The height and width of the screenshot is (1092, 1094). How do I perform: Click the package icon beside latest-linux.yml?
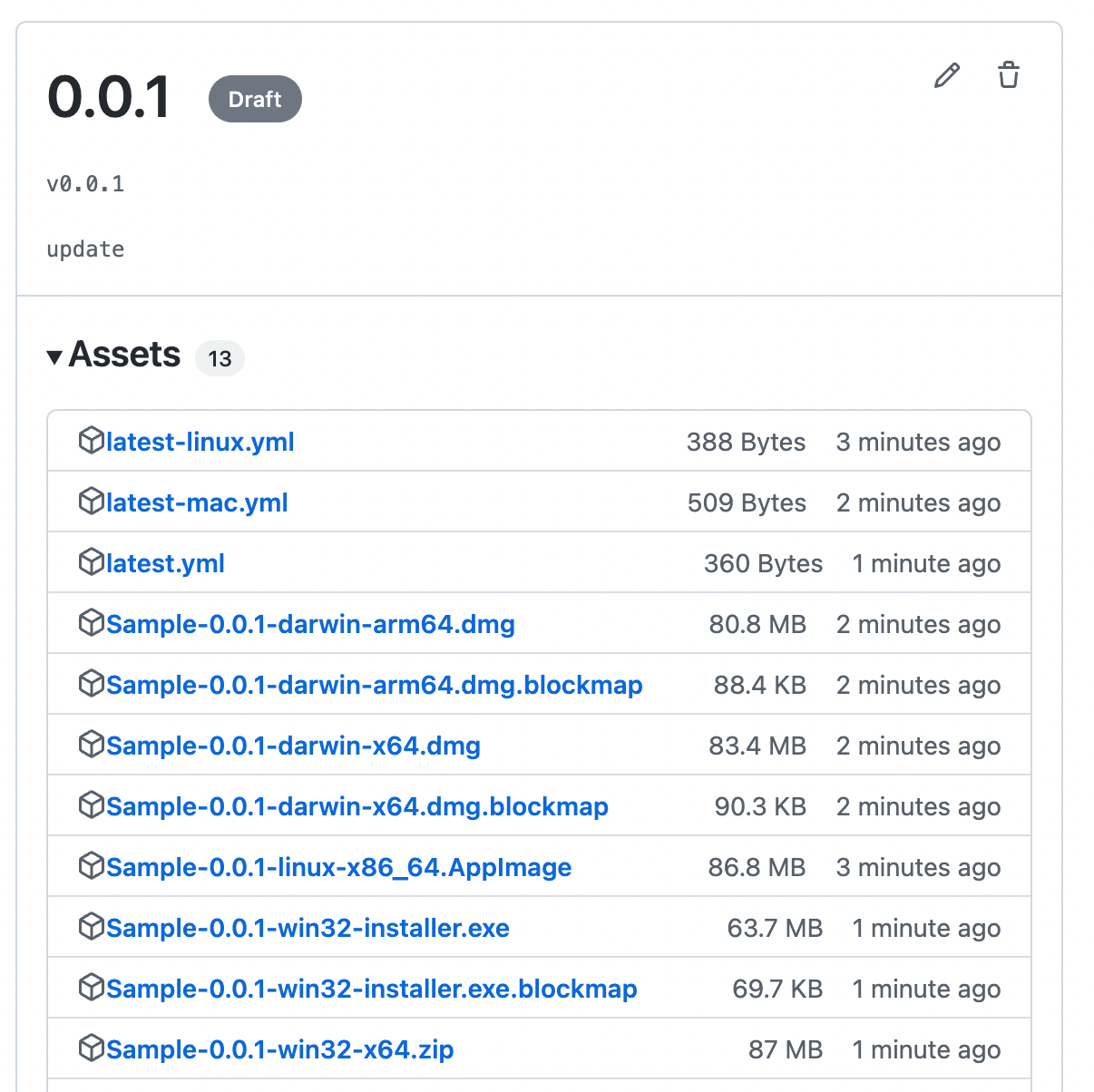click(x=92, y=440)
